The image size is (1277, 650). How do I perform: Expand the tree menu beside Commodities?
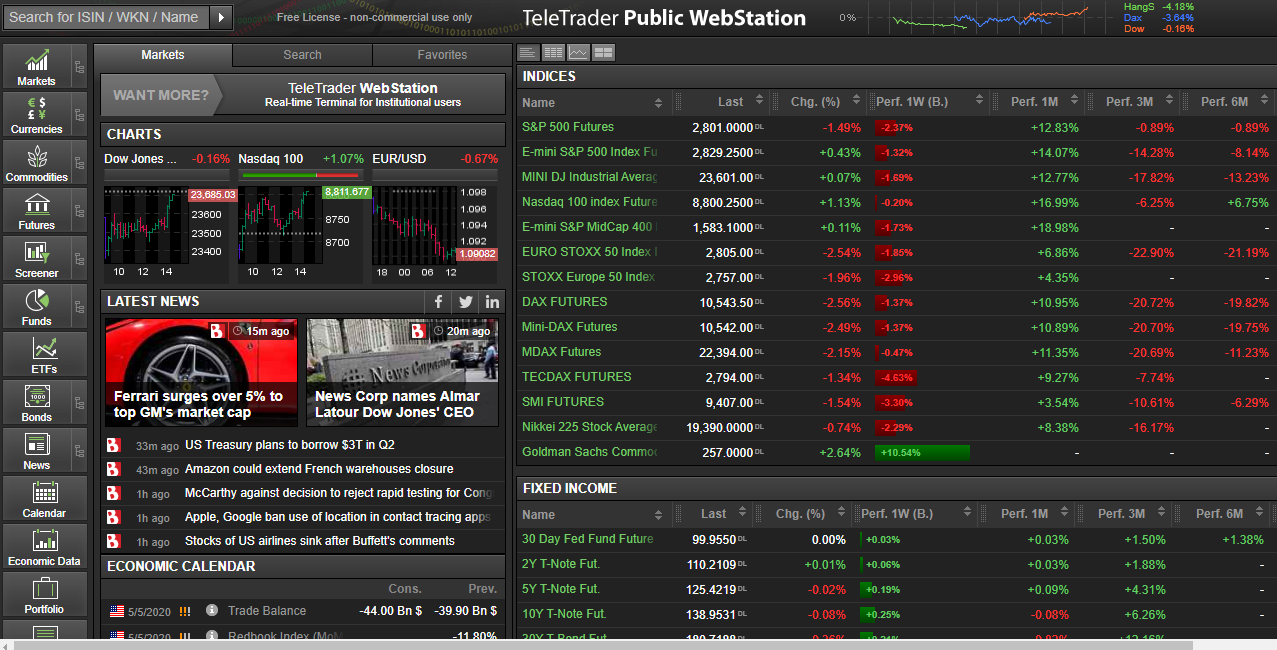(x=79, y=163)
